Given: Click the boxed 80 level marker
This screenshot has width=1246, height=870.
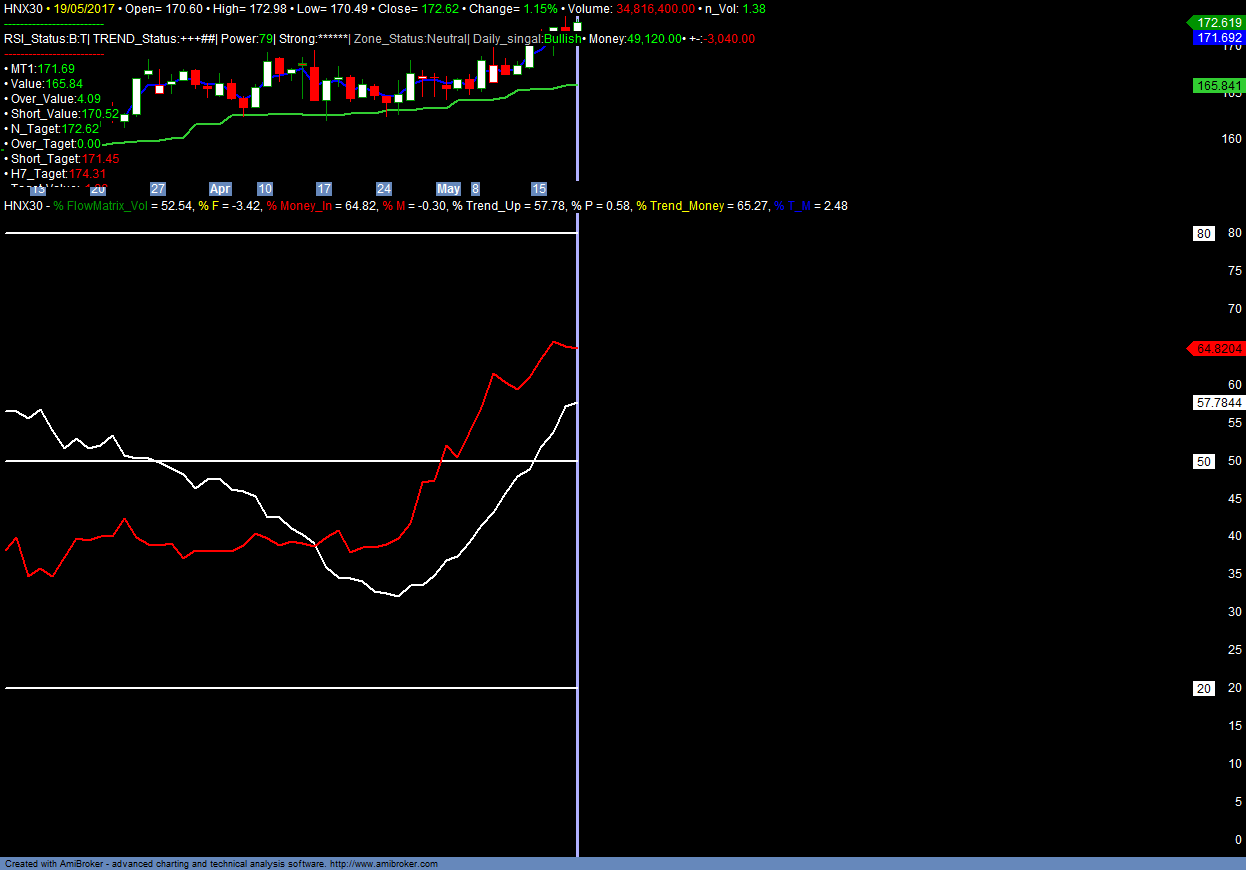Looking at the screenshot, I should (1204, 233).
